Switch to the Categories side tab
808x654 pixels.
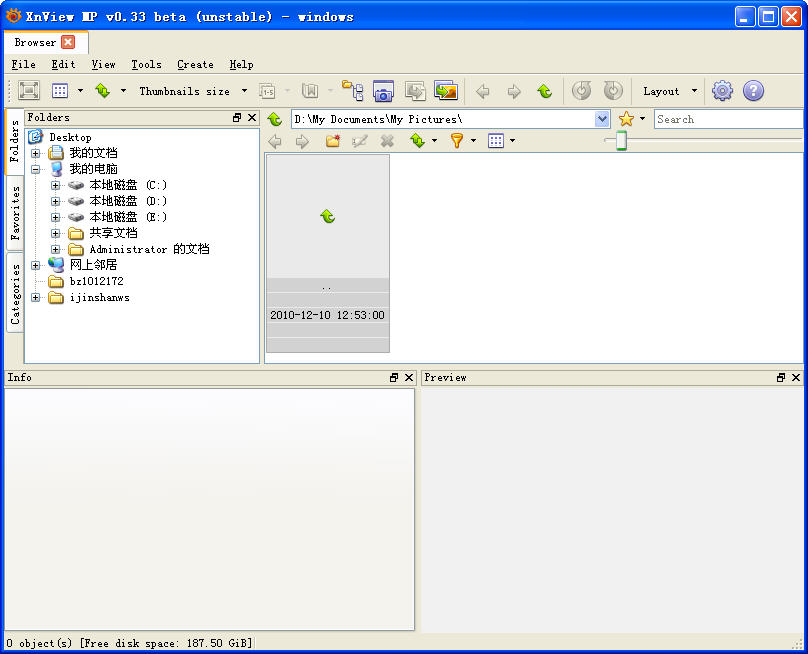(x=15, y=295)
